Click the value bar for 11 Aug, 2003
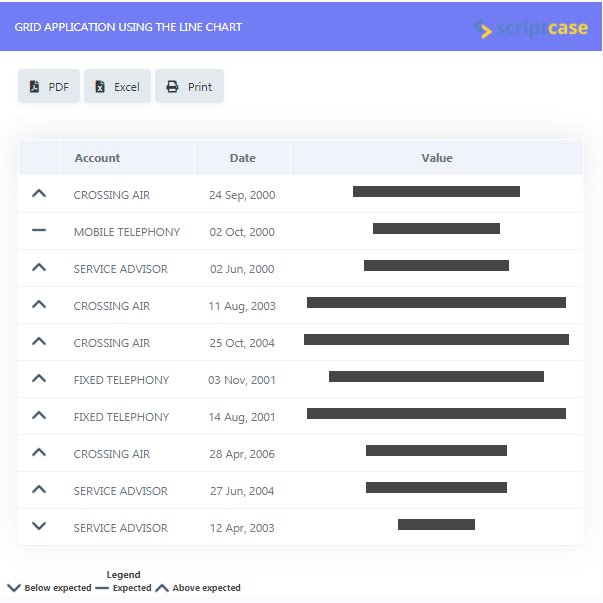Screen dimensions: 603x603 point(436,303)
